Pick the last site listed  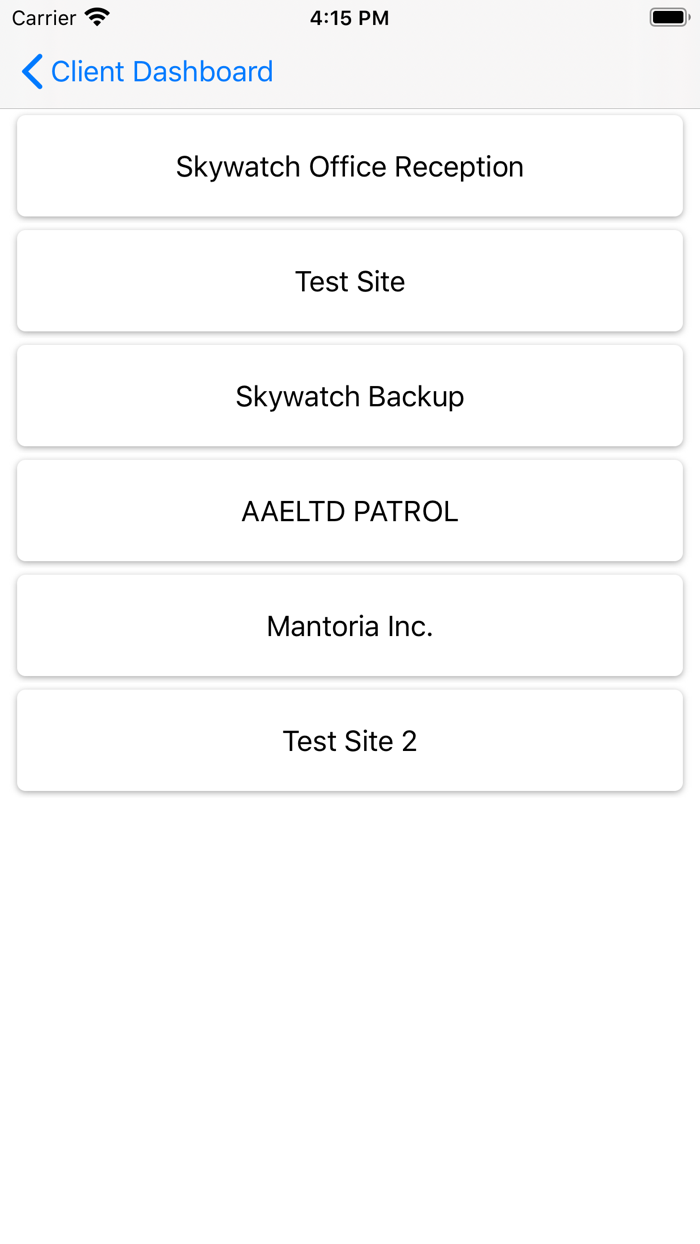(350, 740)
